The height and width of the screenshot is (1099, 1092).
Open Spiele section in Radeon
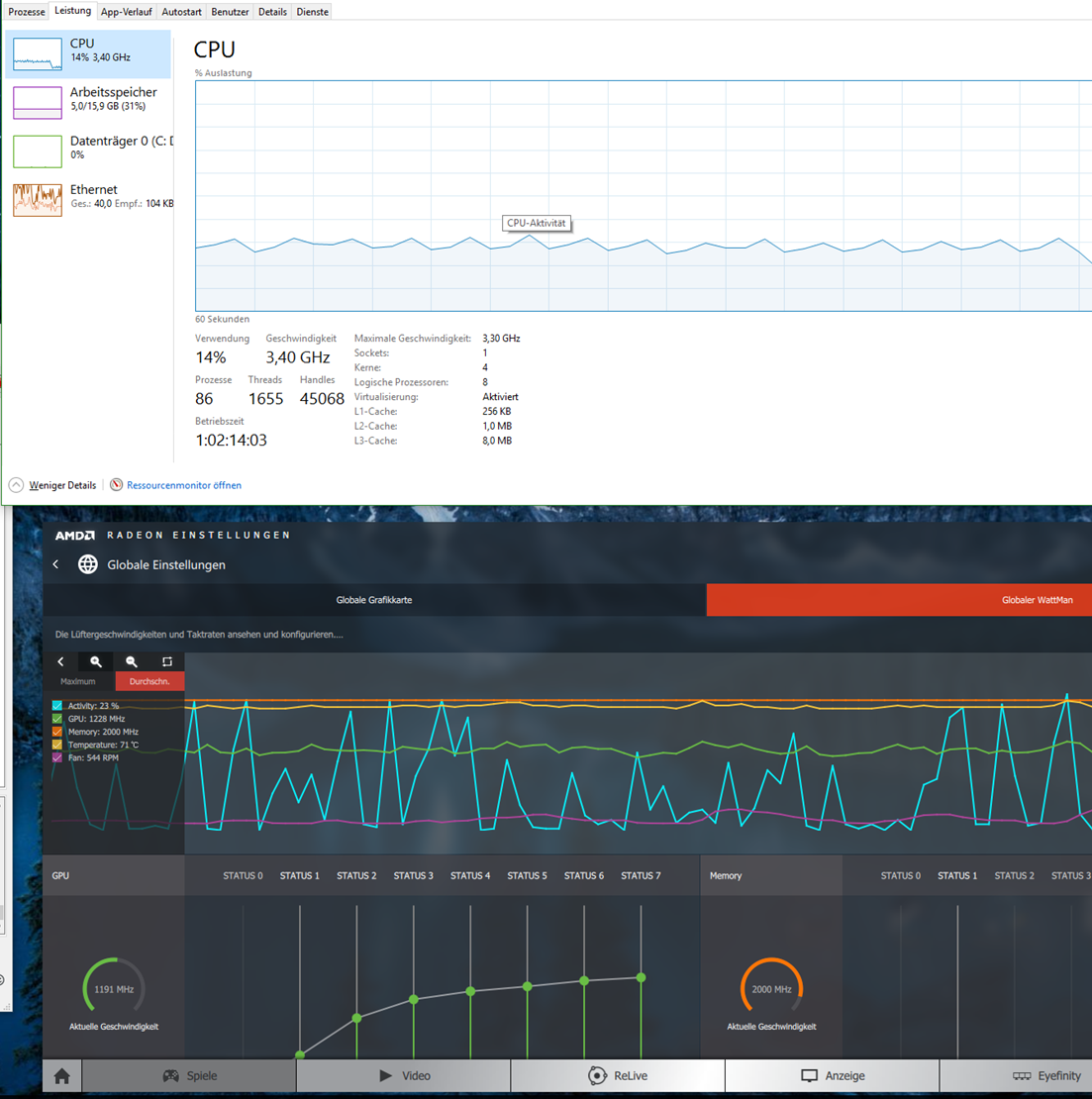coord(189,1076)
